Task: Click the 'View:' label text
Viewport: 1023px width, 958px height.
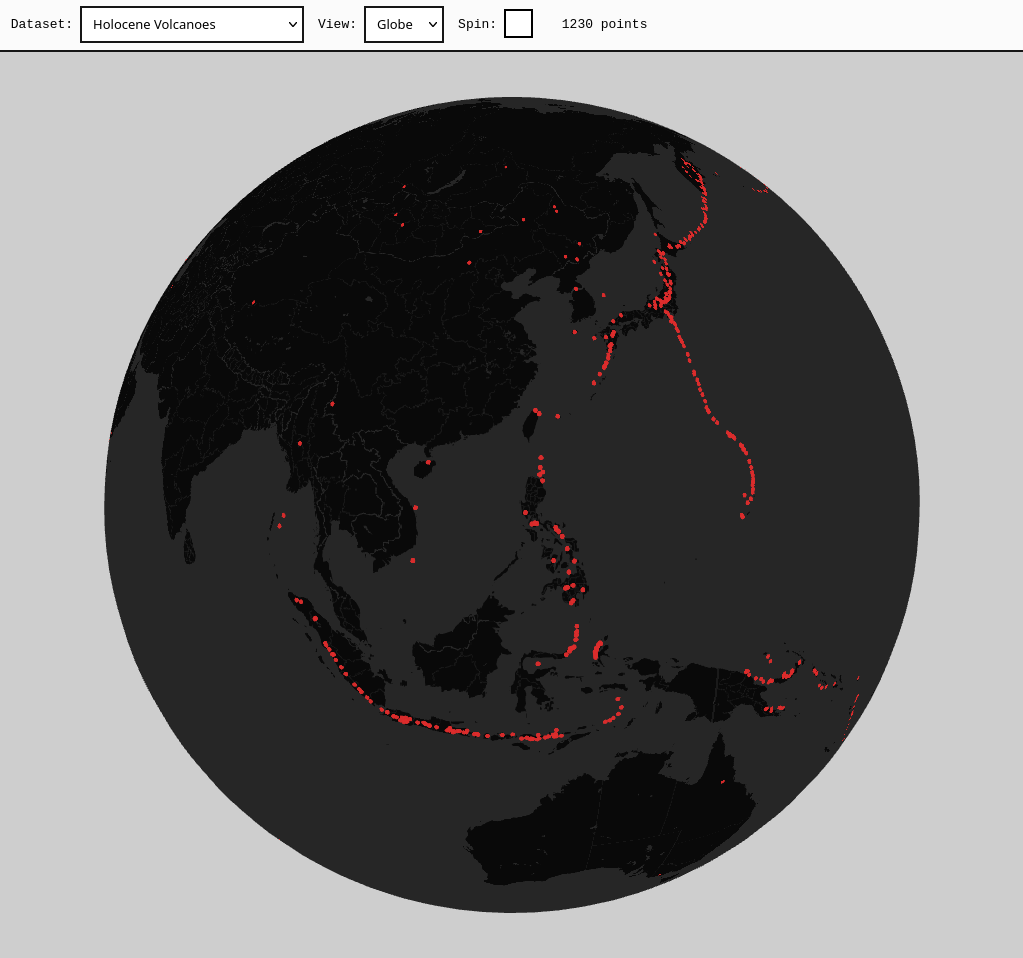Action: [x=337, y=24]
